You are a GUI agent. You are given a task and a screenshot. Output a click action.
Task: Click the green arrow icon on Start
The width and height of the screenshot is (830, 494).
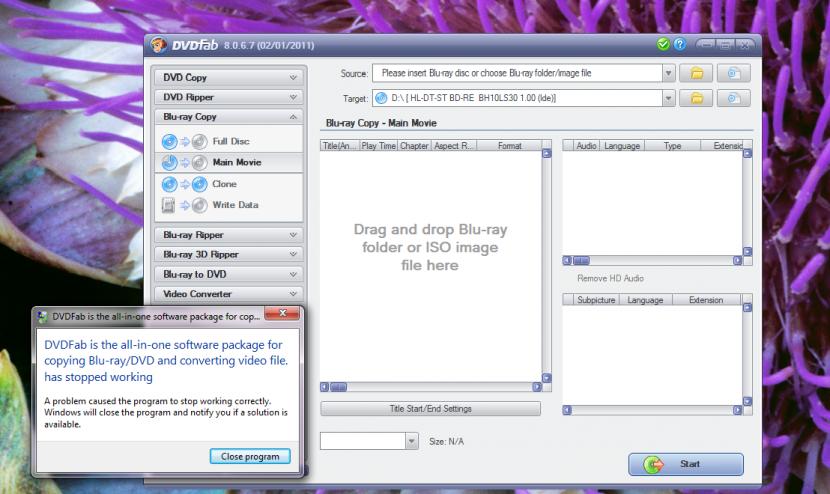click(x=653, y=464)
